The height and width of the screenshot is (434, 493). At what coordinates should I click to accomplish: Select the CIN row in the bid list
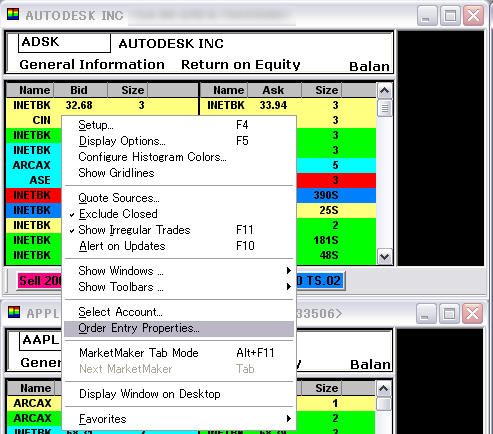pos(34,120)
